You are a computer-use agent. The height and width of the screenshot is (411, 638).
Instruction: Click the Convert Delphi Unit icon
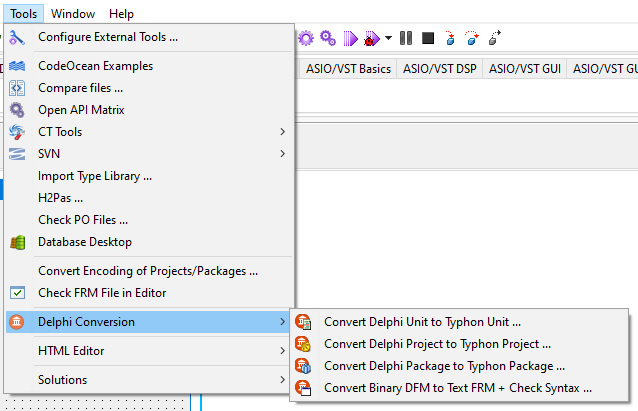(303, 322)
